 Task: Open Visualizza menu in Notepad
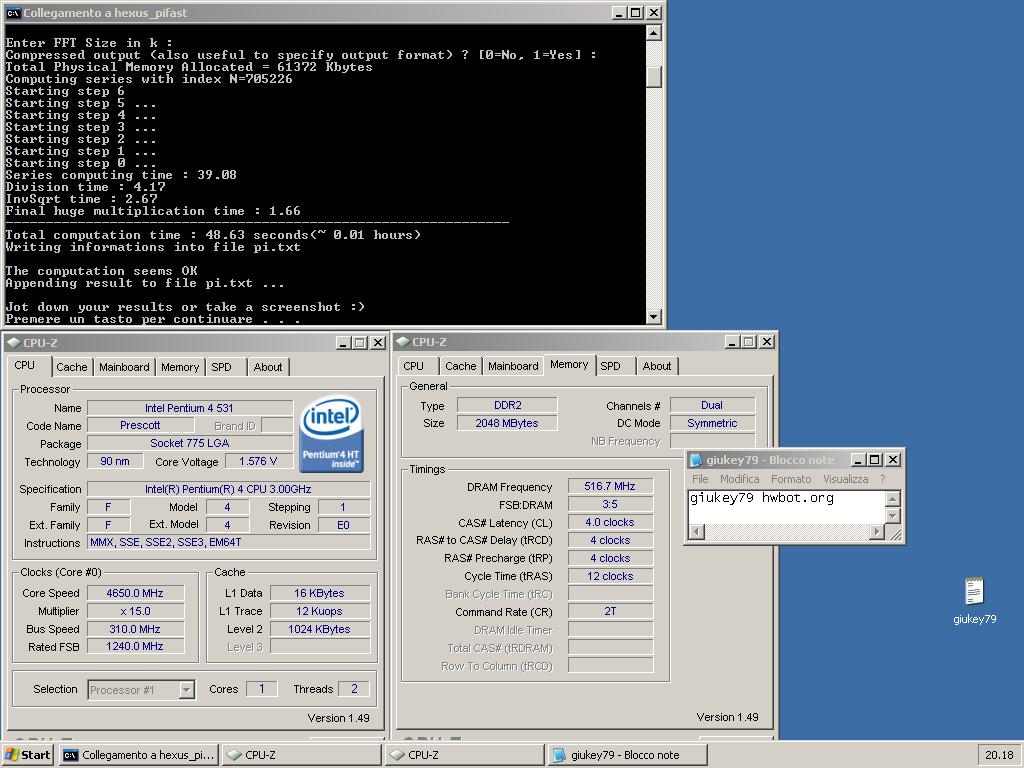846,479
